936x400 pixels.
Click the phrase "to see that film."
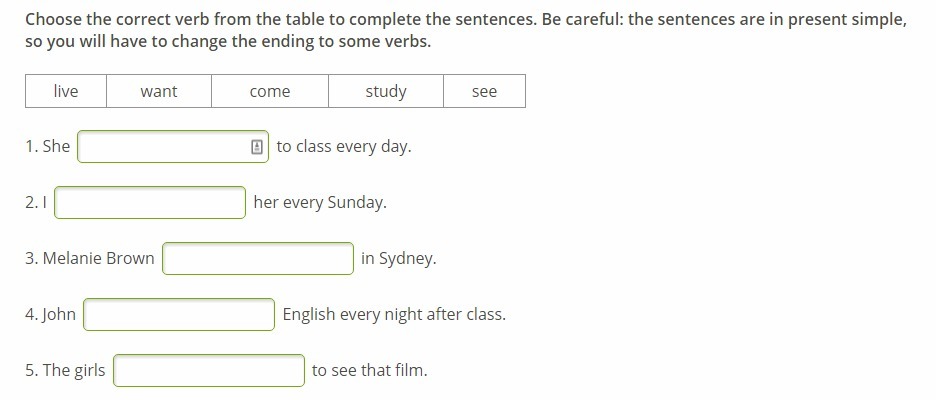click(369, 371)
